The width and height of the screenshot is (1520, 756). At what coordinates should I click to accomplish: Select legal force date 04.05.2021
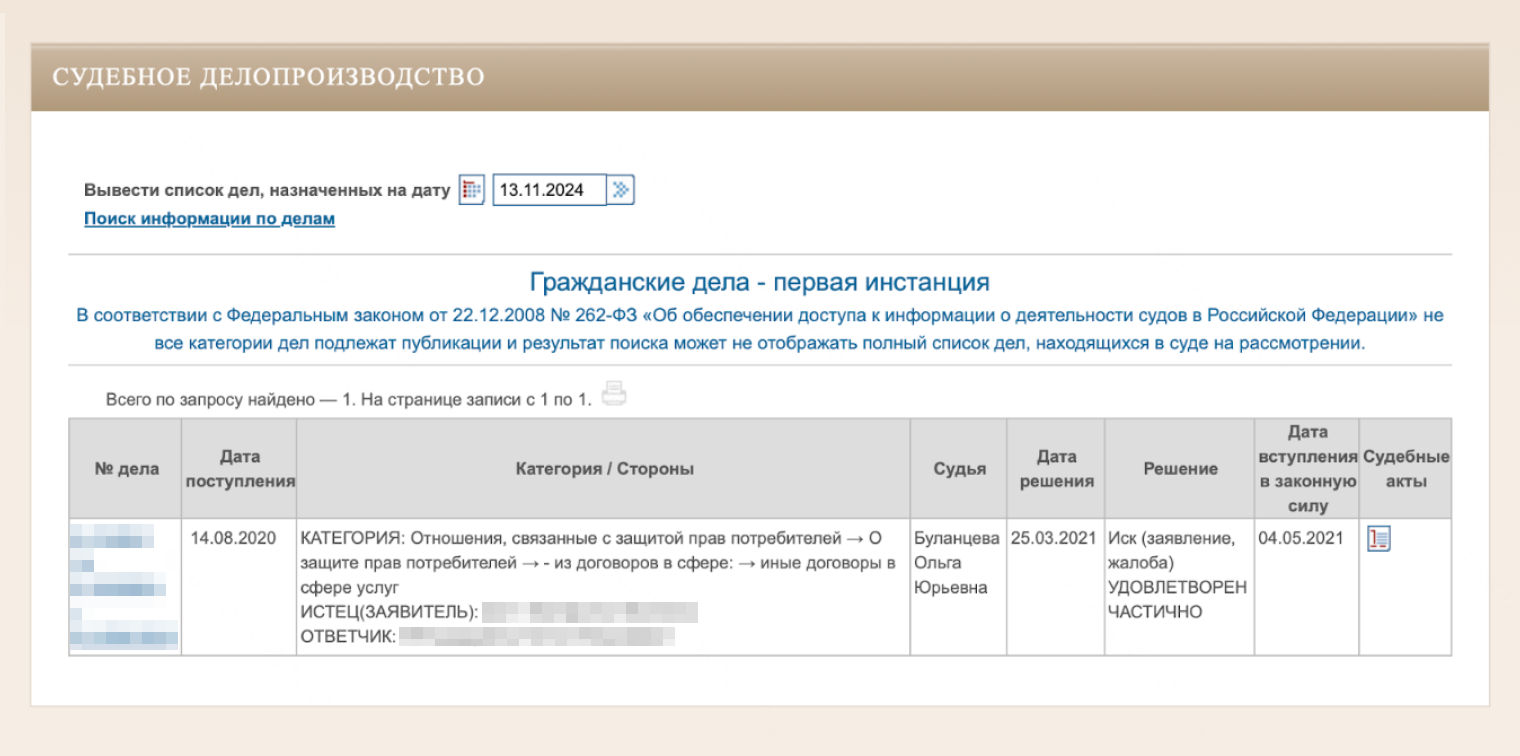tap(1301, 538)
